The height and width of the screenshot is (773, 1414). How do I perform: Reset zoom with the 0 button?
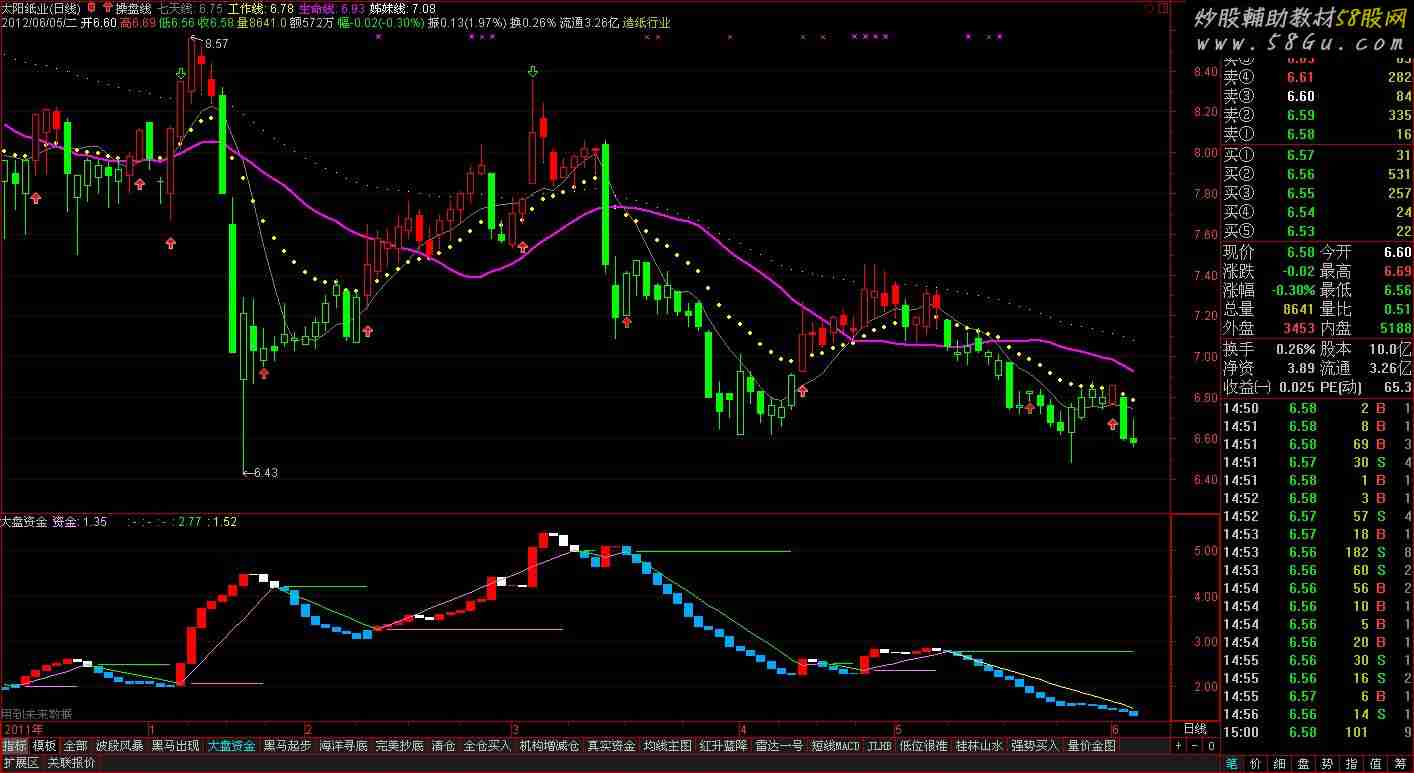pos(1209,745)
